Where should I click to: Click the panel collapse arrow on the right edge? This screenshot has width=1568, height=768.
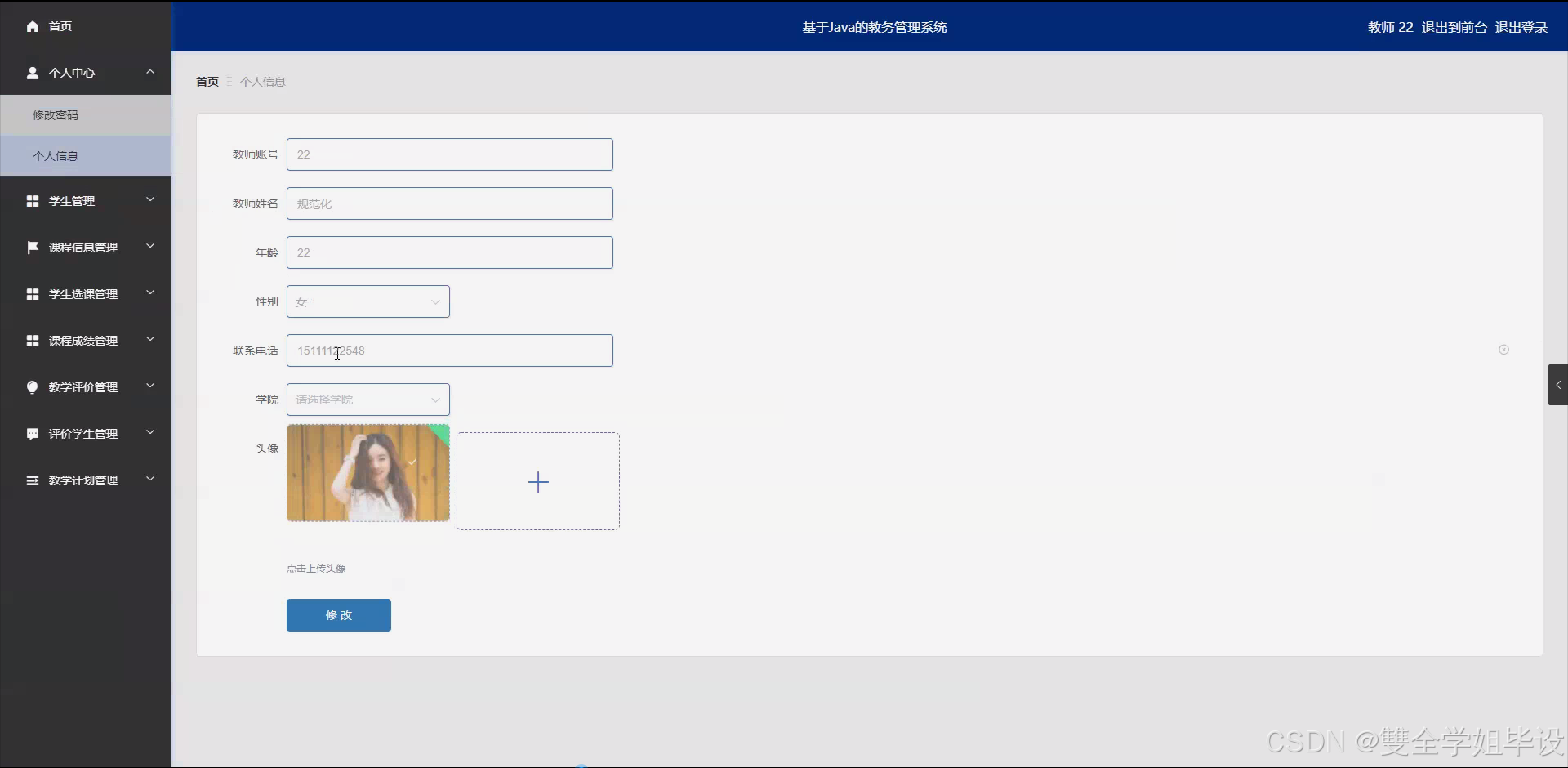tap(1558, 384)
